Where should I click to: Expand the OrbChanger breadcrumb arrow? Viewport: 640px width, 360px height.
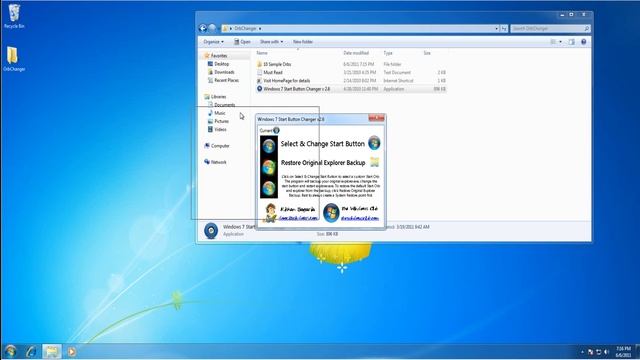(260, 29)
